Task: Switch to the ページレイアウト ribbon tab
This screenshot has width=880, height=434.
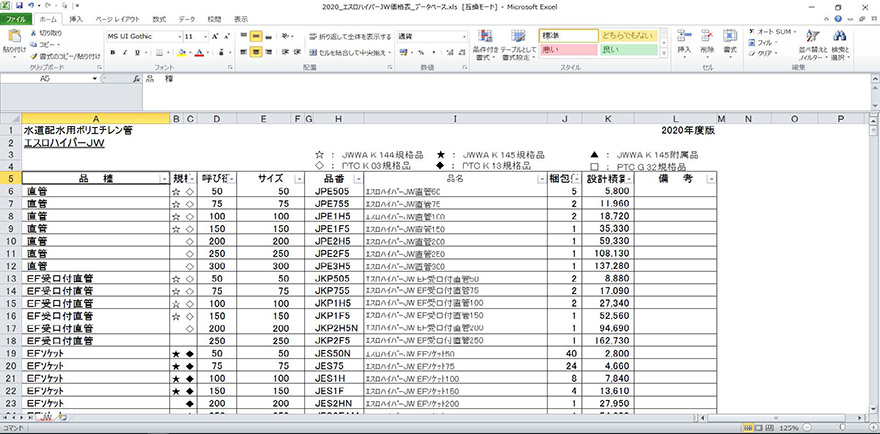Action: [x=118, y=19]
